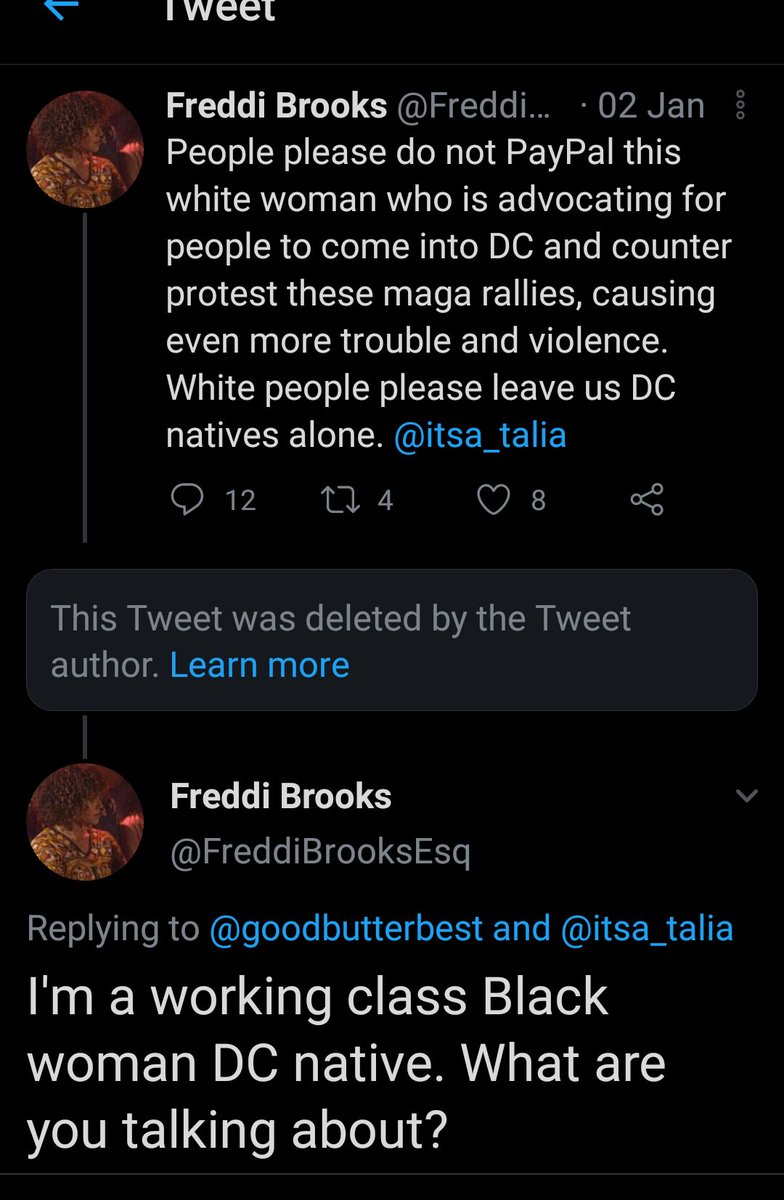Open the three-dot menu on first tweet
This screenshot has height=1200, width=784.
coord(740,105)
